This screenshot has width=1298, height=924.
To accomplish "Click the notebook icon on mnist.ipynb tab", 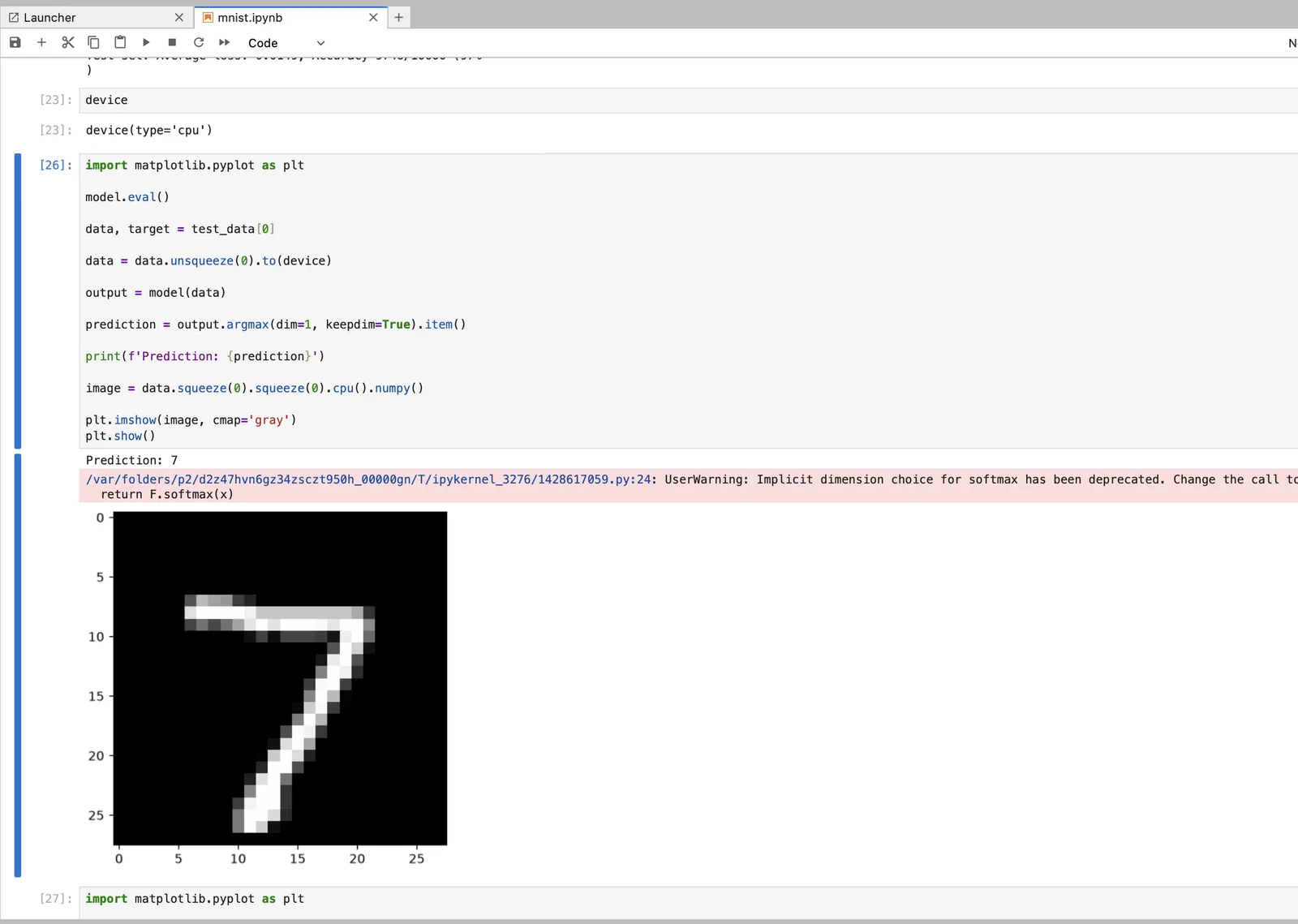I will pos(208,17).
